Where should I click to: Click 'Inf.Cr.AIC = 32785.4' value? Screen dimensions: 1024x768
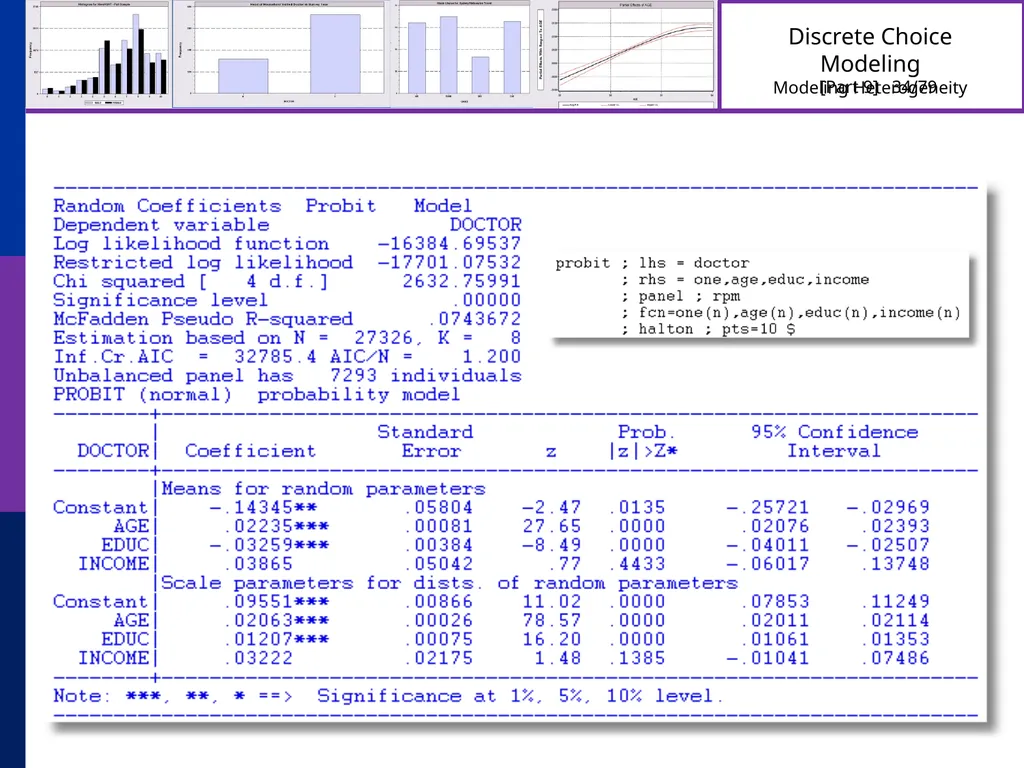click(185, 357)
